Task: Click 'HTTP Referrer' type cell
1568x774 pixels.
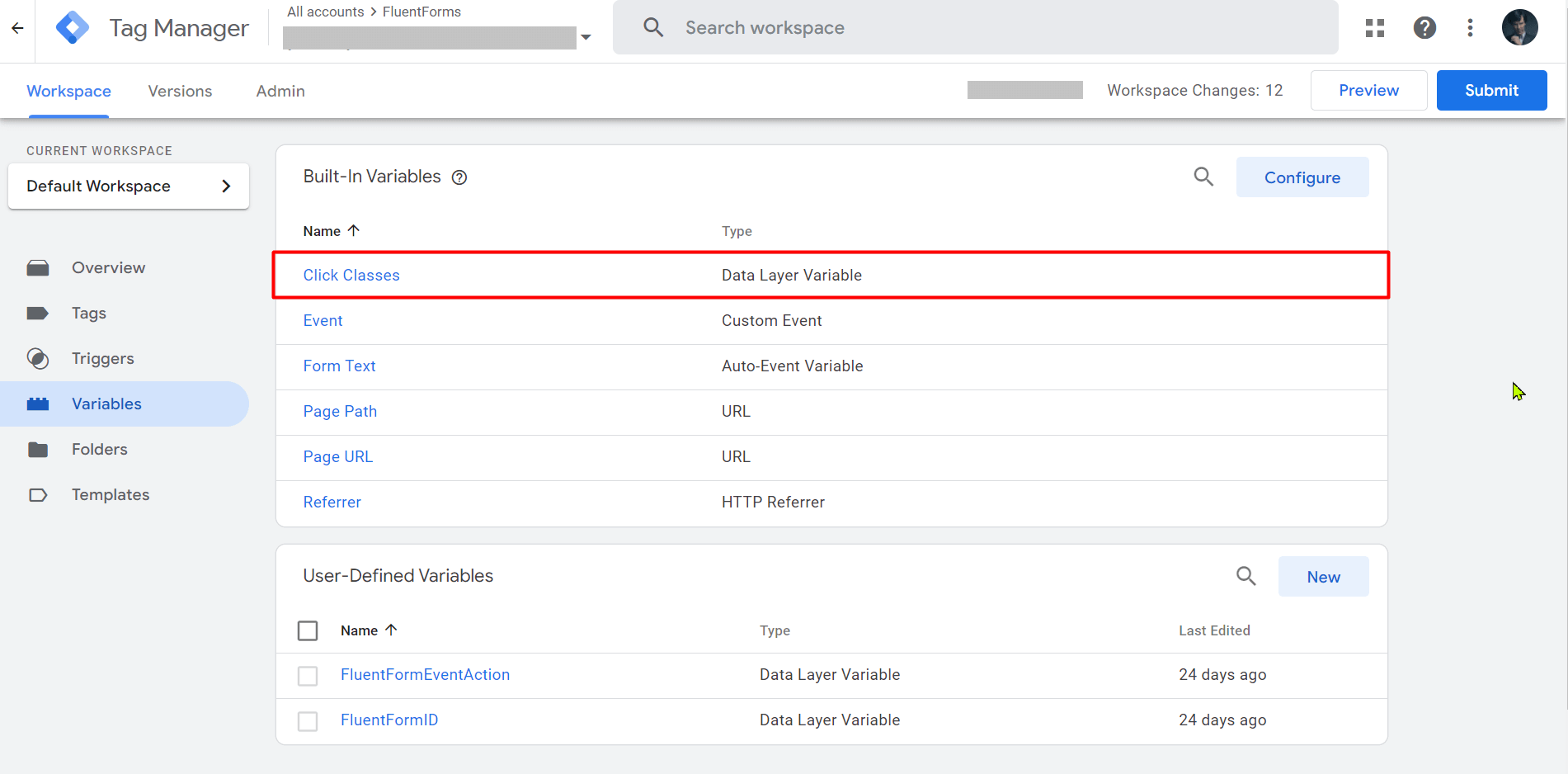Action: tap(773, 502)
